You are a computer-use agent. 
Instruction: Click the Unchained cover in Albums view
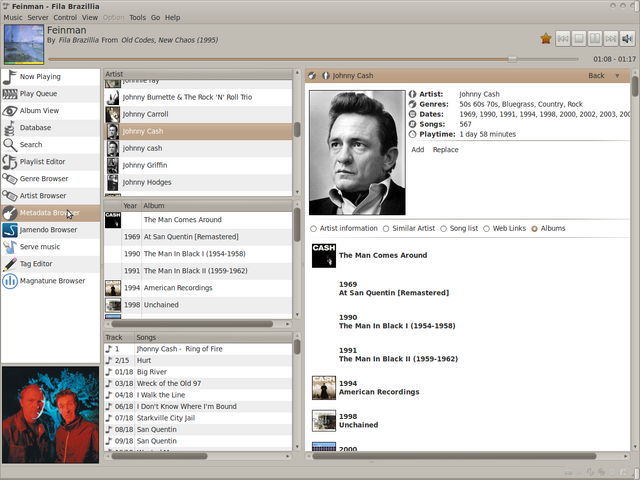pos(324,421)
